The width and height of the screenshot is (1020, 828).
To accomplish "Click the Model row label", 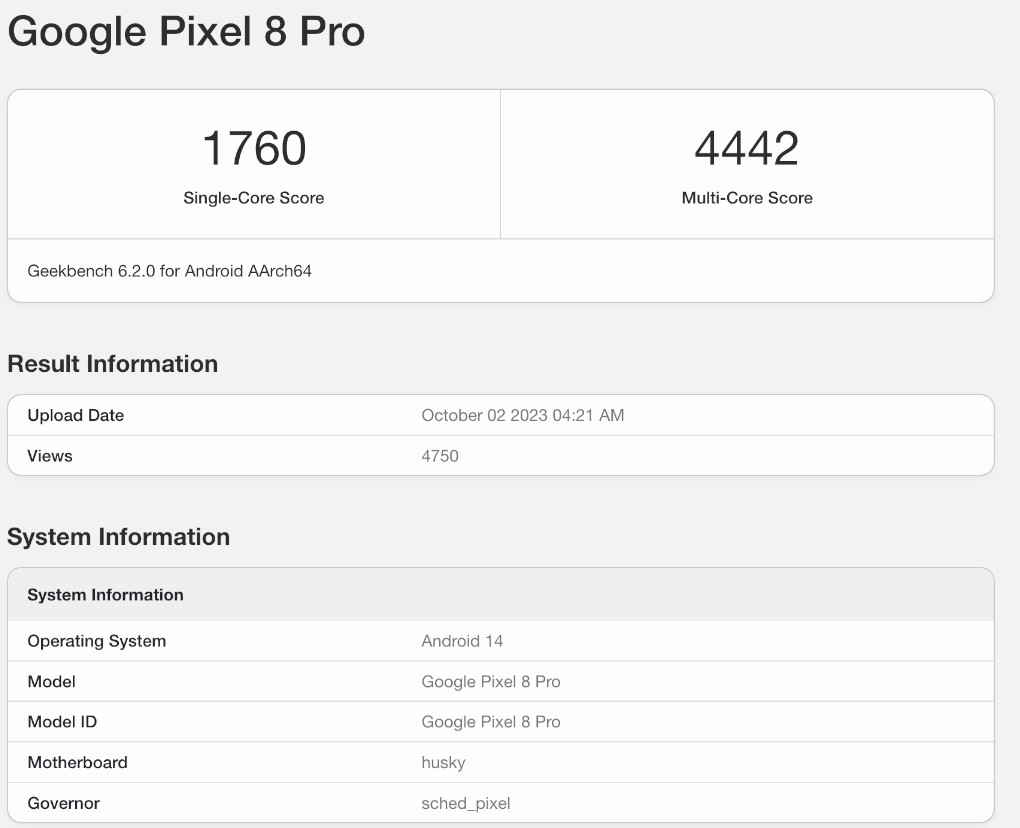I will (52, 682).
